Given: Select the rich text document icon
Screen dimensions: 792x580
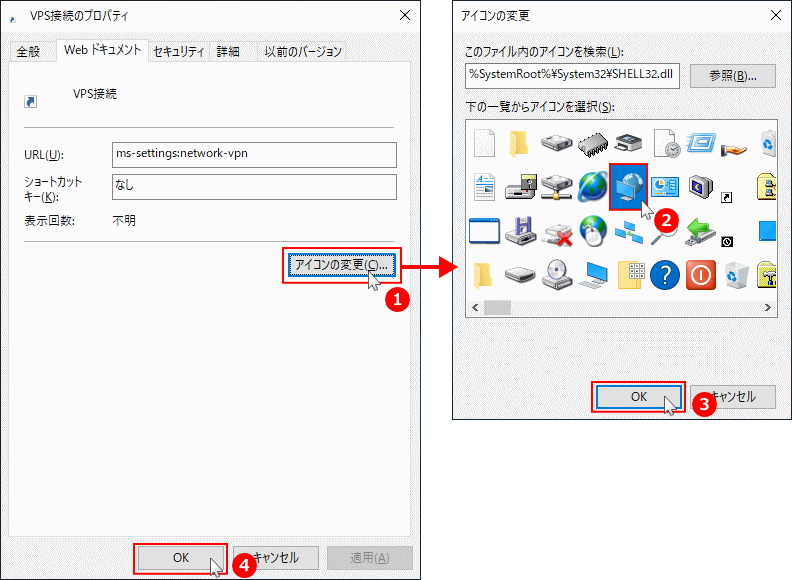Looking at the screenshot, I should click(x=484, y=187).
